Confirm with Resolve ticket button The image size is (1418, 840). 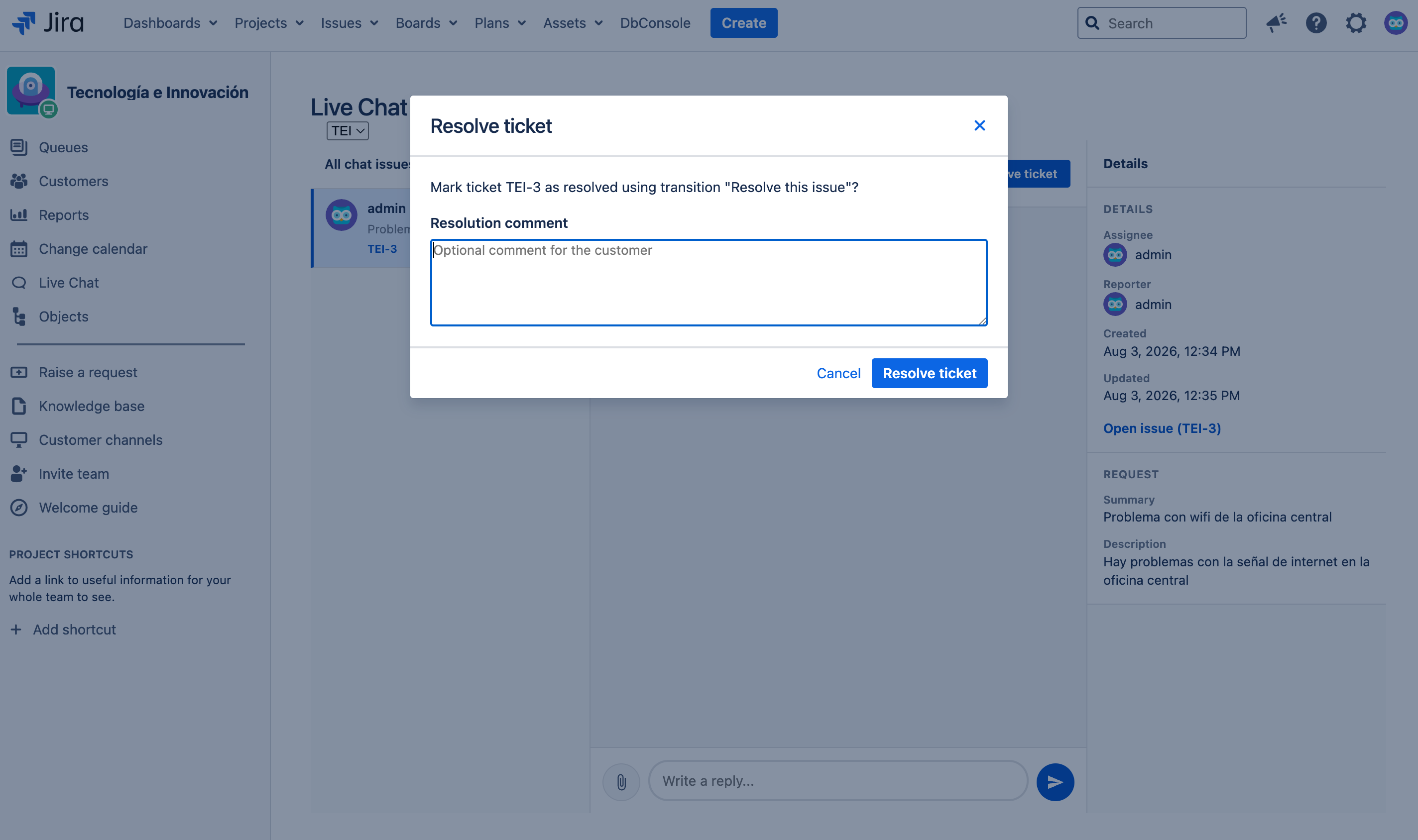click(x=929, y=373)
